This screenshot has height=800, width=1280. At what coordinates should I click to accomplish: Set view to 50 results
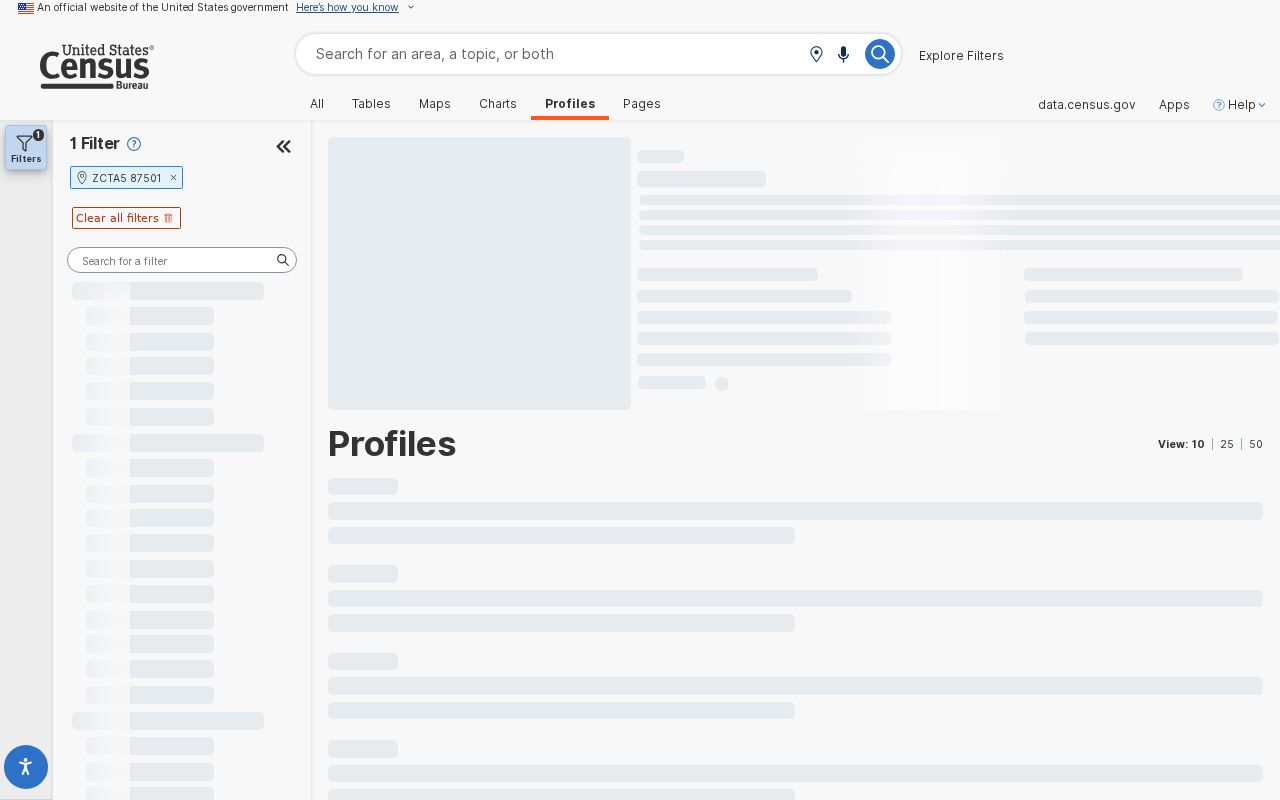tap(1256, 444)
